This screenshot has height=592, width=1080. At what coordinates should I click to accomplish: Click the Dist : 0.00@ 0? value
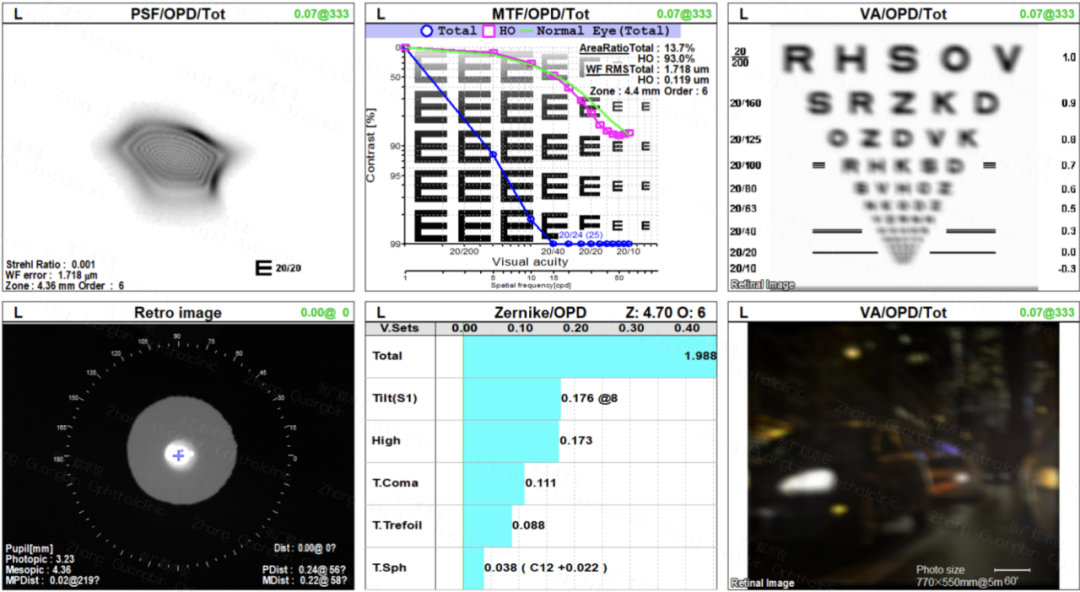(304, 548)
